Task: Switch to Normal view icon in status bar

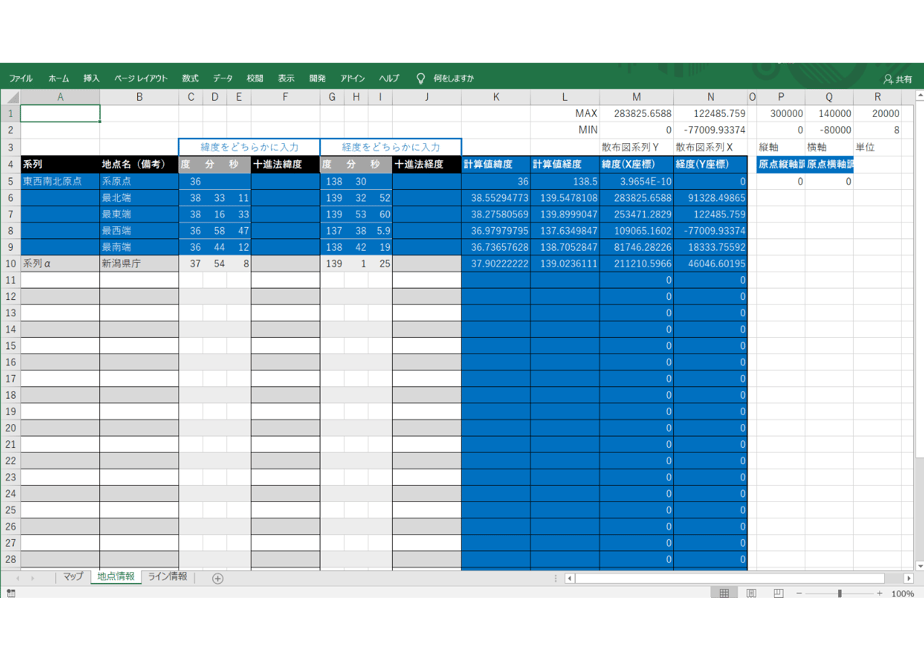Action: tap(724, 593)
